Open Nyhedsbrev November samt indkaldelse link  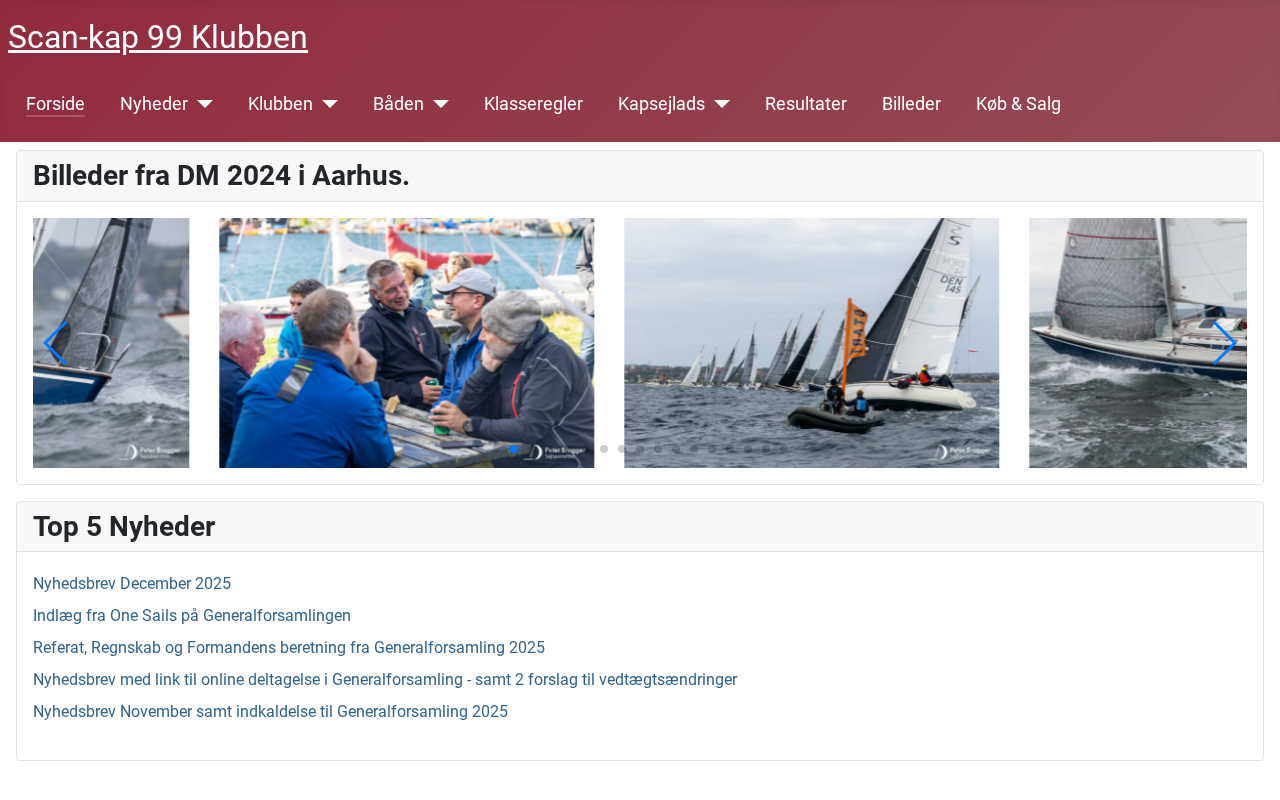click(270, 712)
